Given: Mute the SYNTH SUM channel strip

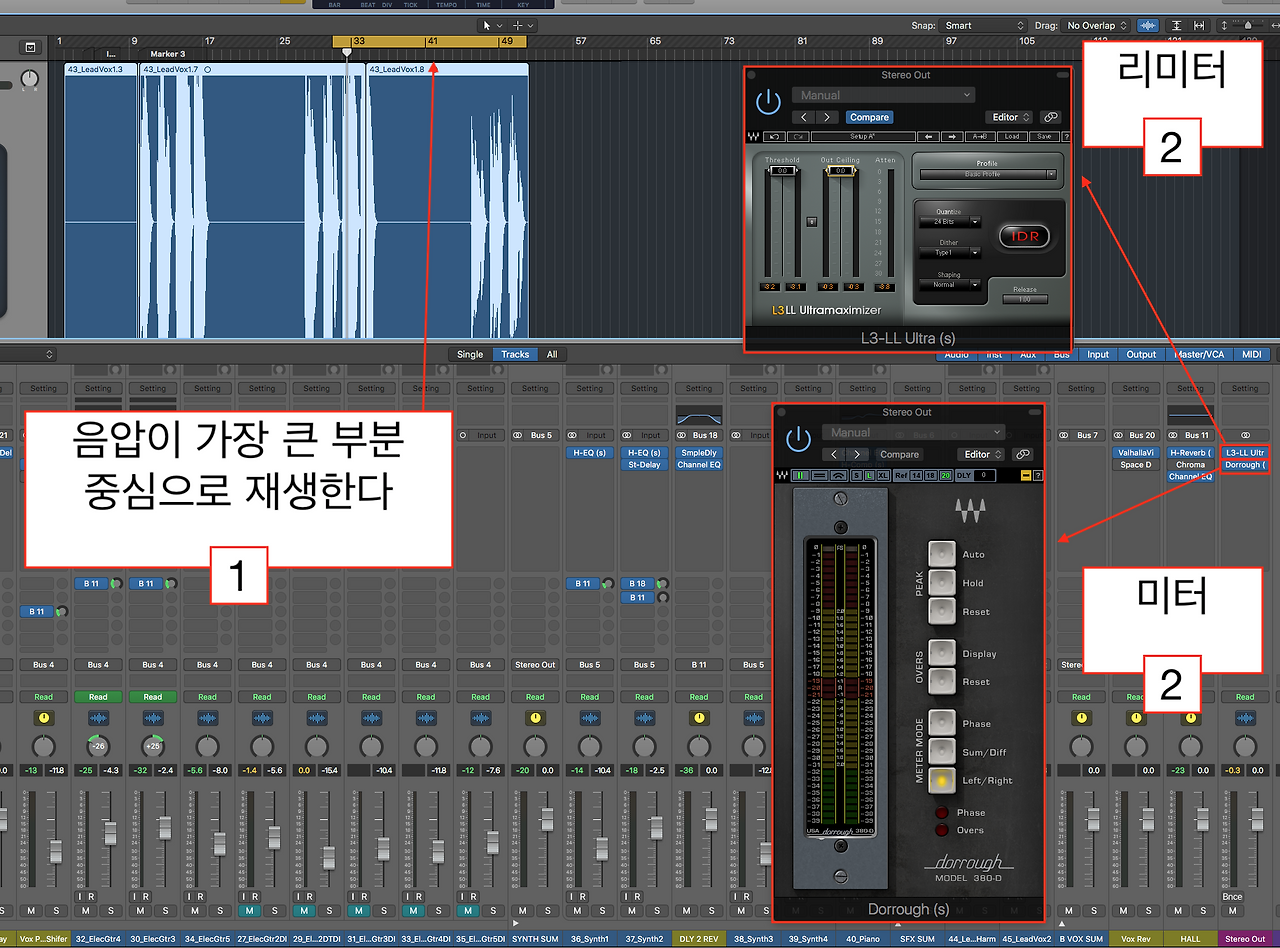Looking at the screenshot, I should (x=523, y=910).
